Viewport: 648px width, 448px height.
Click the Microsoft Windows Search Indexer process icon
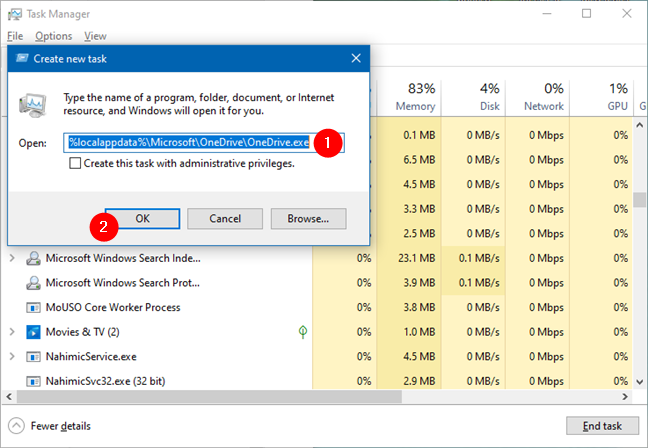pos(33,258)
